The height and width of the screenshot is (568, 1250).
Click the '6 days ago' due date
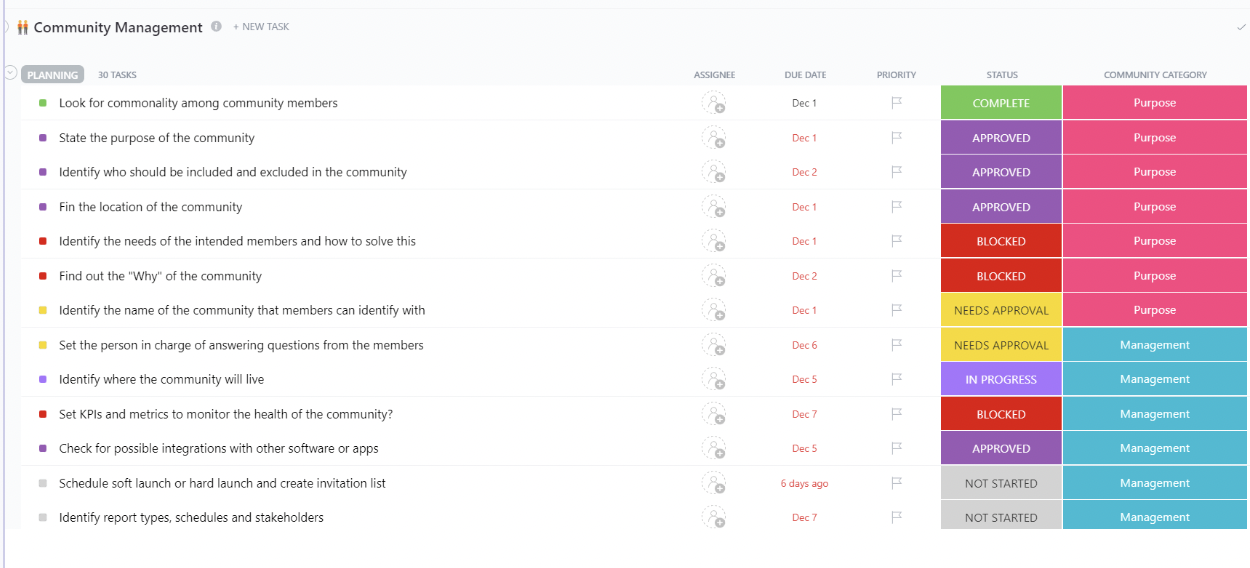coord(804,484)
